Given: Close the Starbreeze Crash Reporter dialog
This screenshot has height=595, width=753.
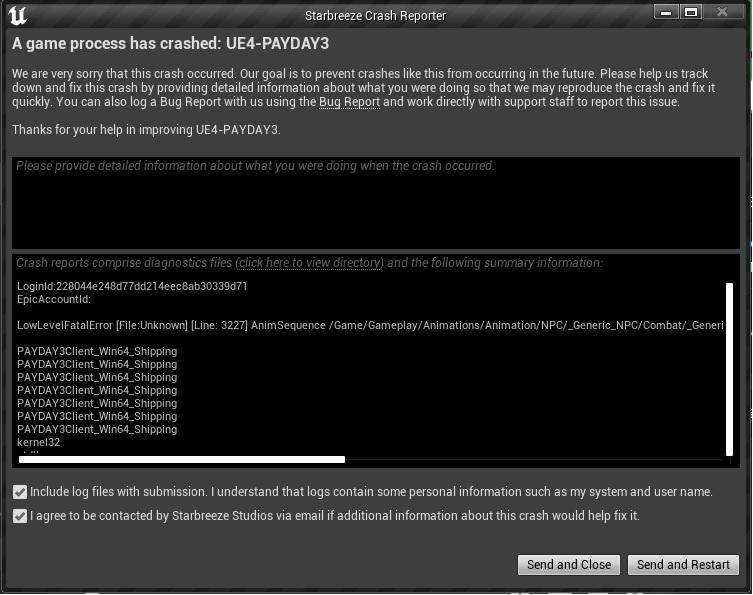Looking at the screenshot, I should pos(723,12).
